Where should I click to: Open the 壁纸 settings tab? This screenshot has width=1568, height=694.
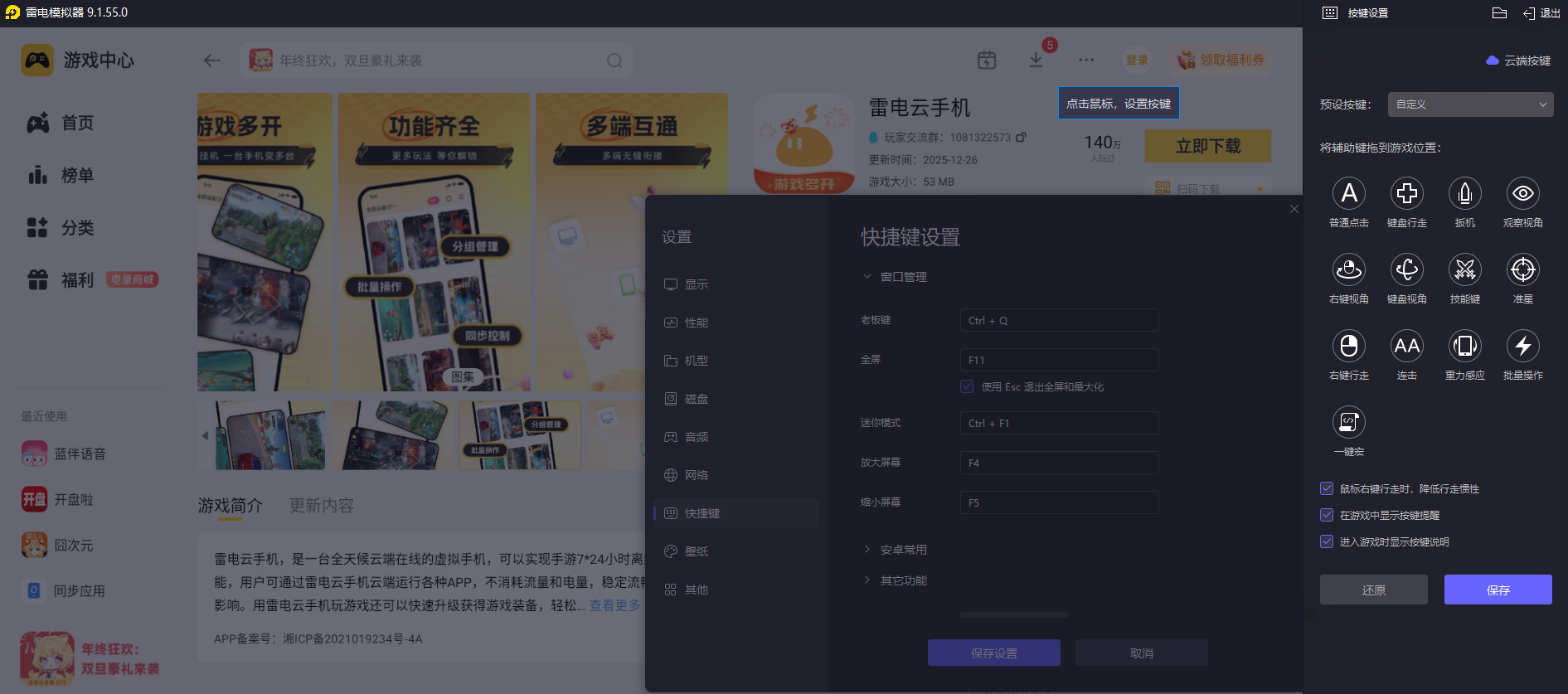click(x=736, y=551)
